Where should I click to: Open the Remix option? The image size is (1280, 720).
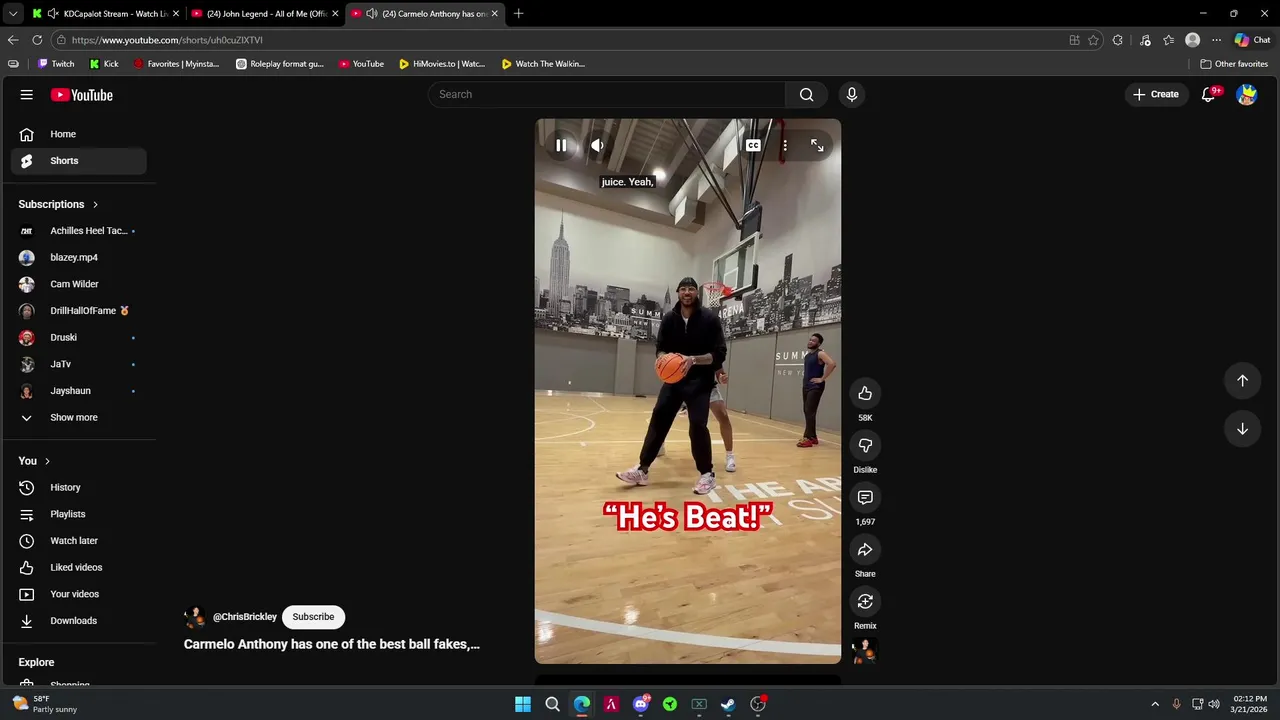[865, 601]
